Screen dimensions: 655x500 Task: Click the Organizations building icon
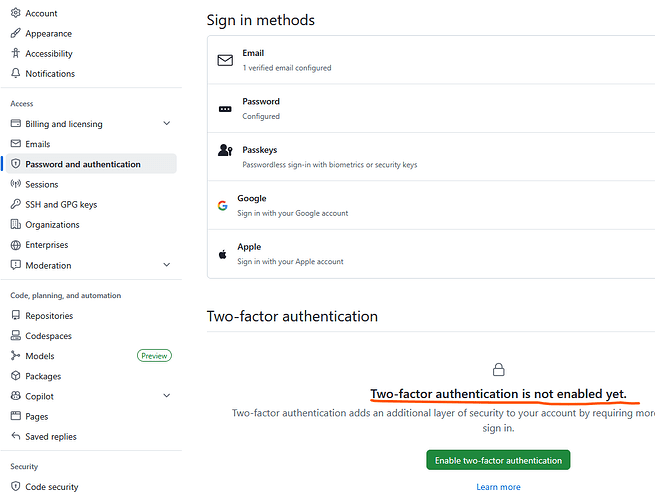15,224
